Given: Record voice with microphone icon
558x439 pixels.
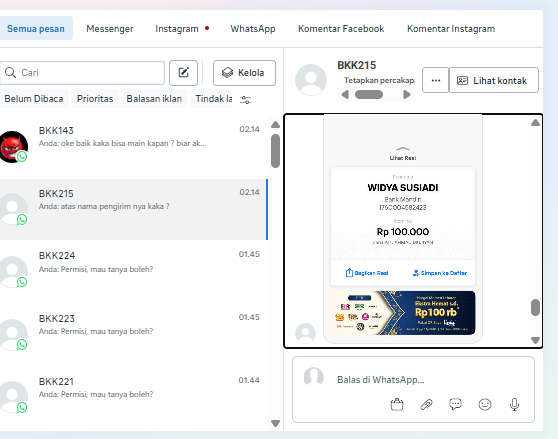Looking at the screenshot, I should (x=514, y=404).
